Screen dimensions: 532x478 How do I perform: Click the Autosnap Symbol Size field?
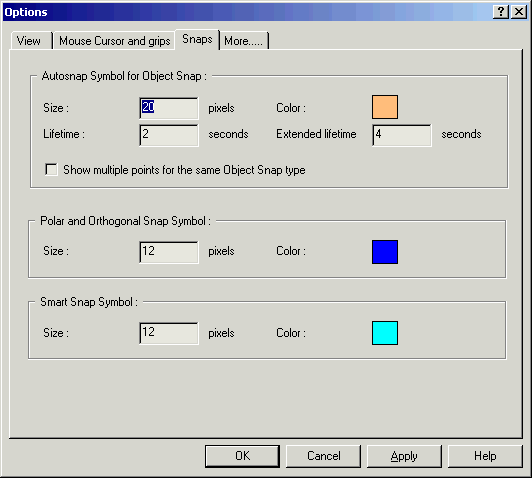tap(169, 108)
